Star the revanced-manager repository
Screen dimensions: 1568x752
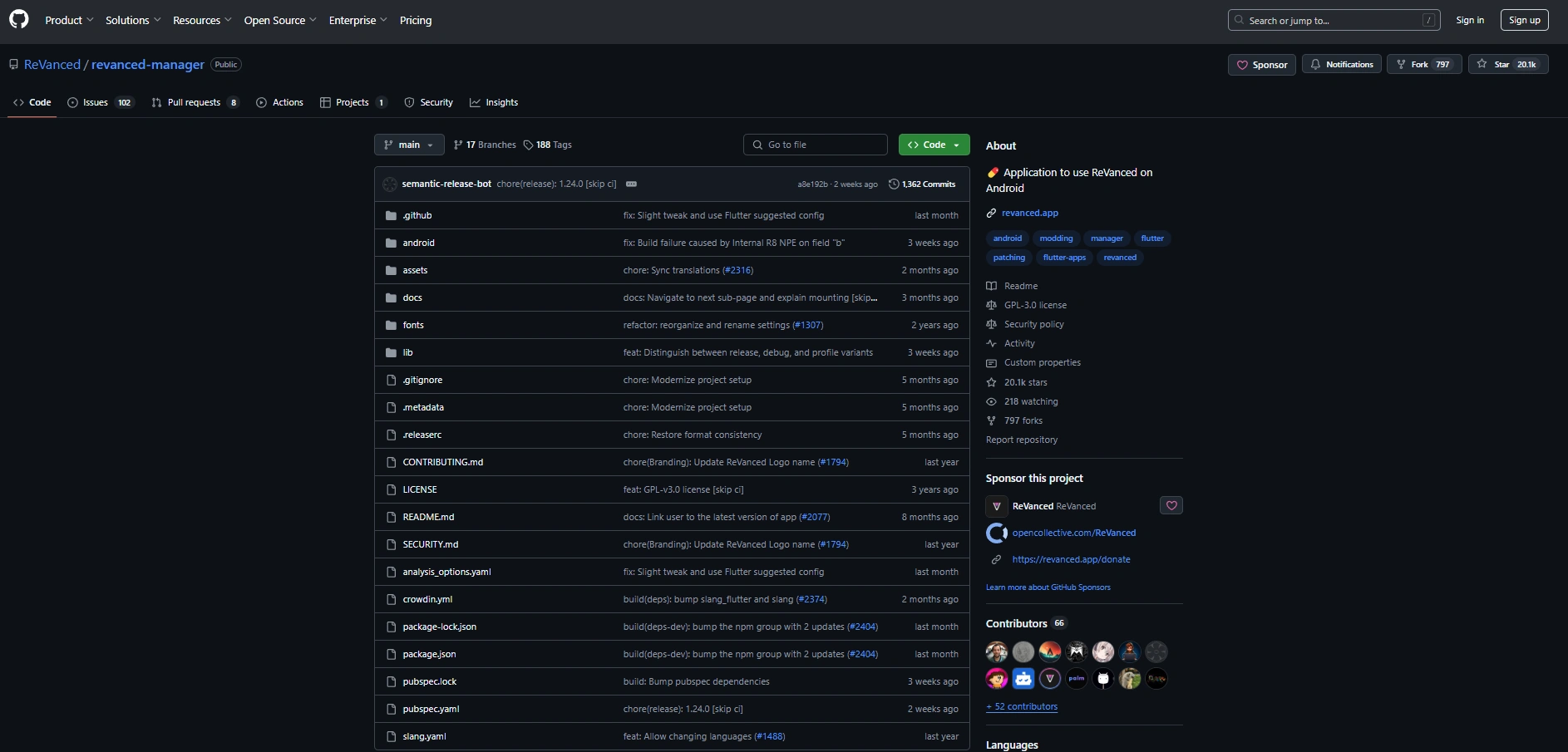coord(1508,64)
